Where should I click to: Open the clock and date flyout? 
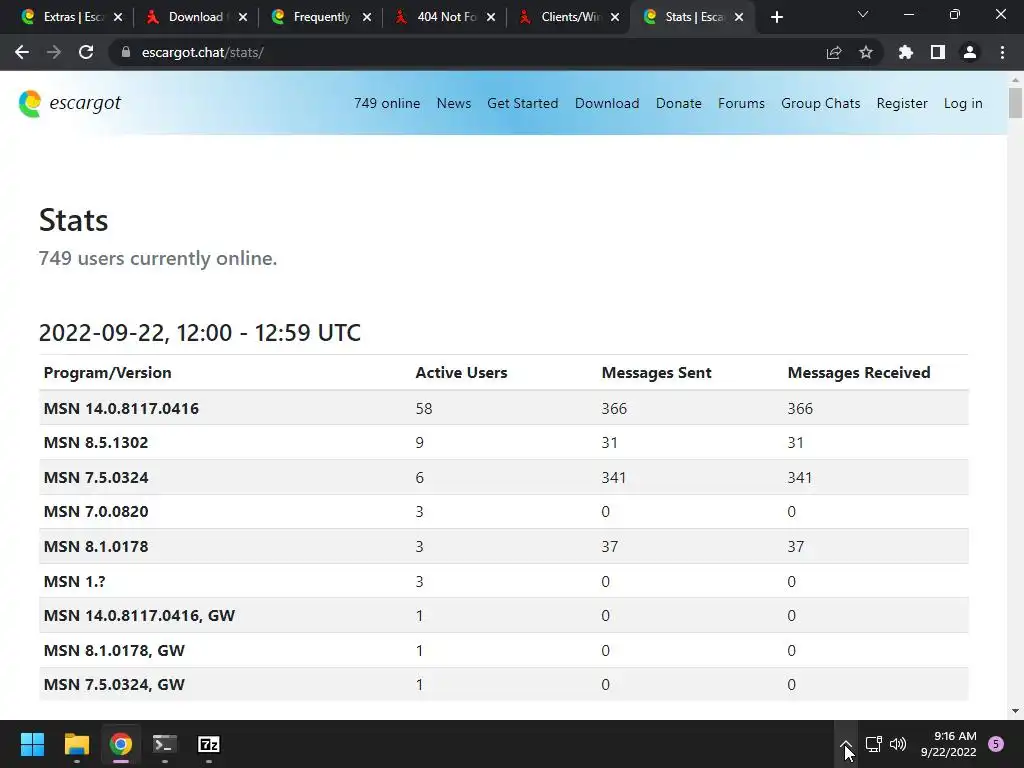tap(949, 744)
